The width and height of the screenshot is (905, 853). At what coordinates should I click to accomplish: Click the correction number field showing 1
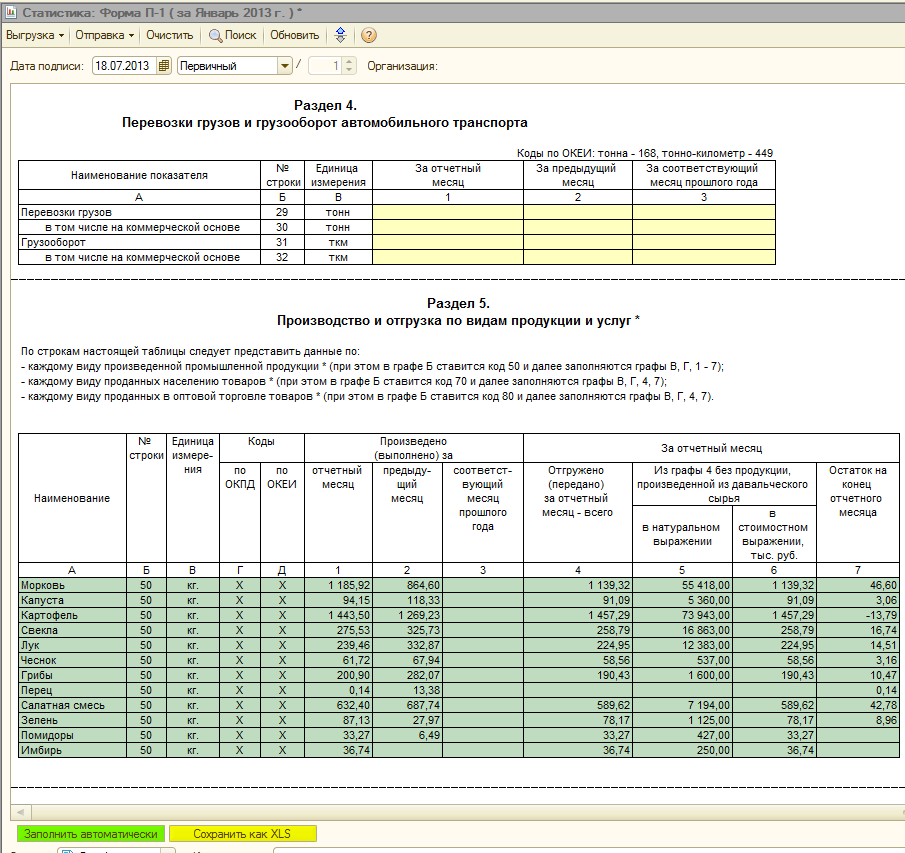[327, 66]
